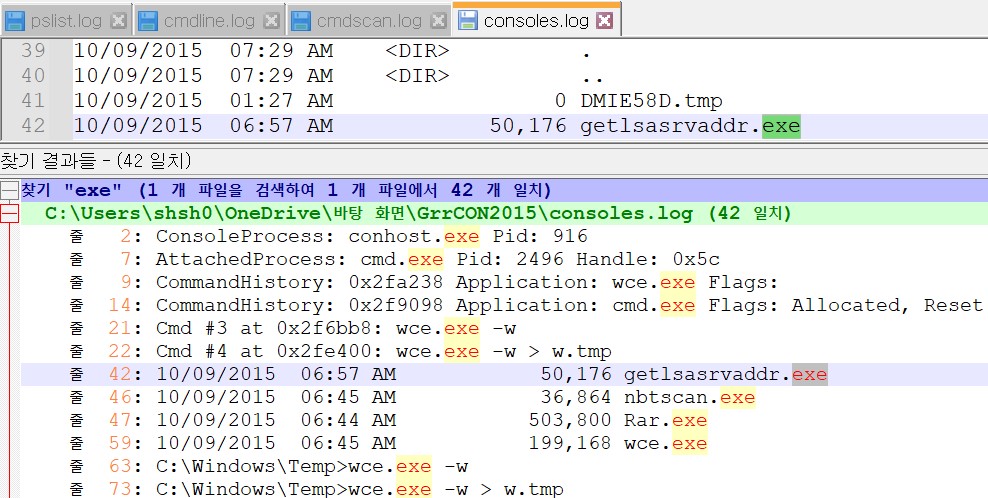Close the cmdline.log tab
The image size is (988, 498).
(x=272, y=21)
